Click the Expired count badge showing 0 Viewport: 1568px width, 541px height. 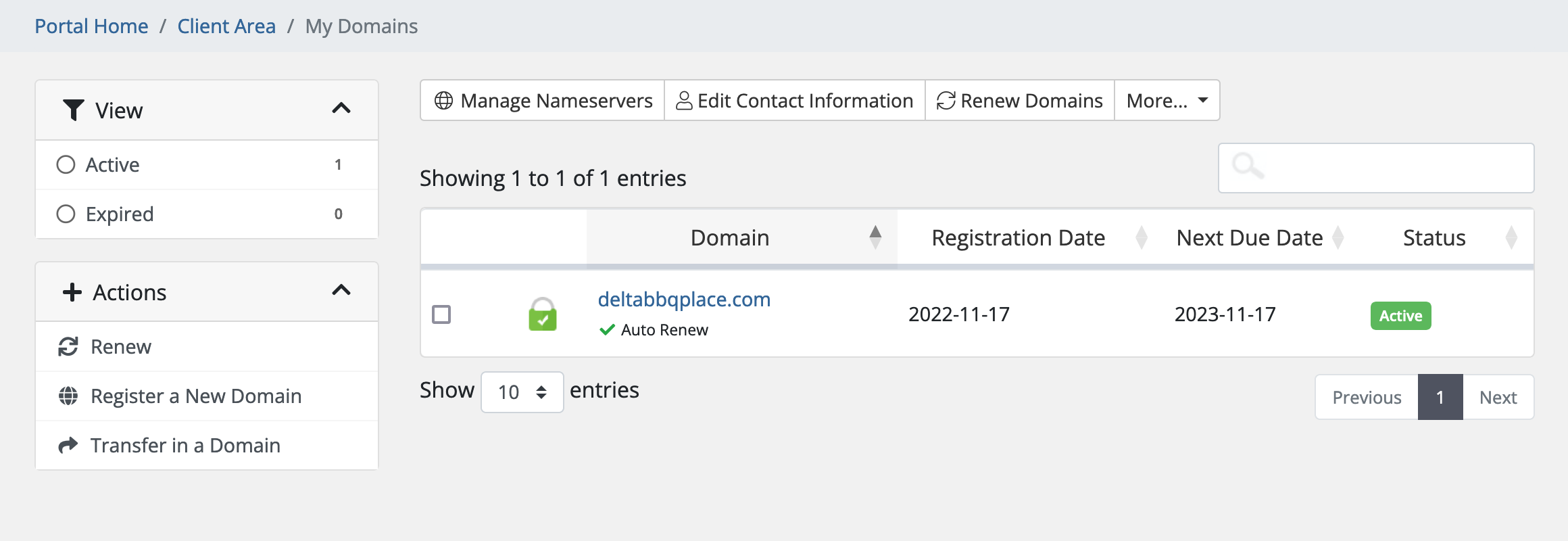coord(338,214)
